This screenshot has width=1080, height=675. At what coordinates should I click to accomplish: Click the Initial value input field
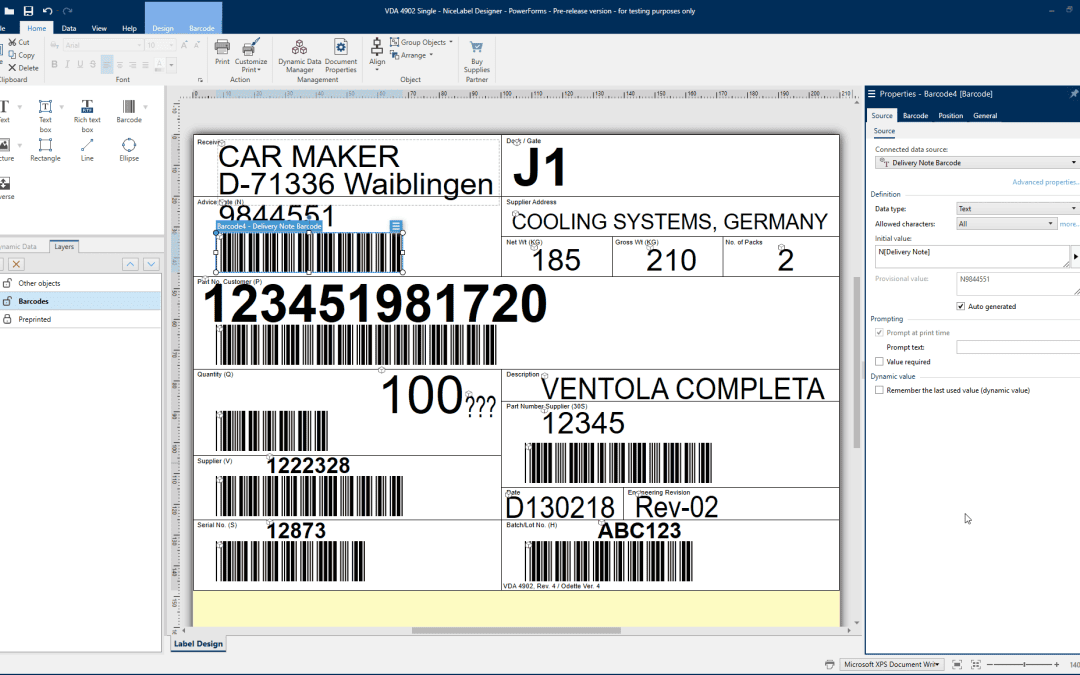[972, 257]
